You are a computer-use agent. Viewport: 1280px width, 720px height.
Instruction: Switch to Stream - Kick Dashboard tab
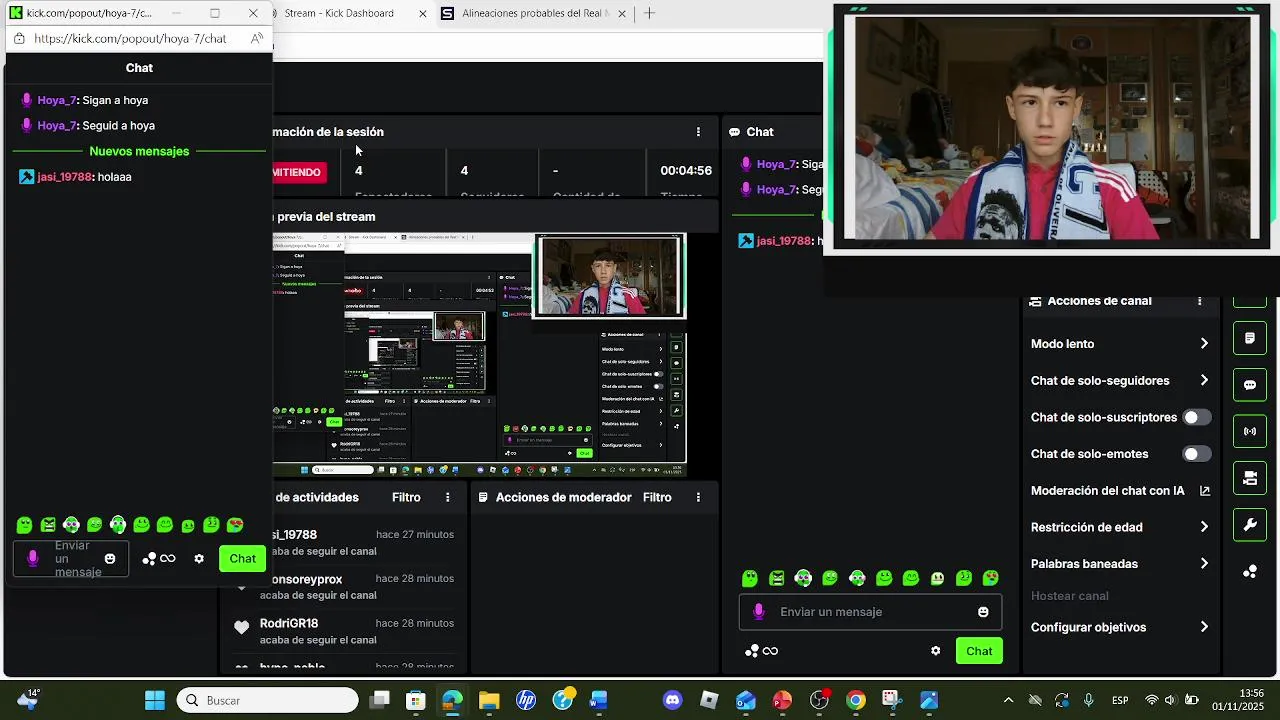[339, 14]
